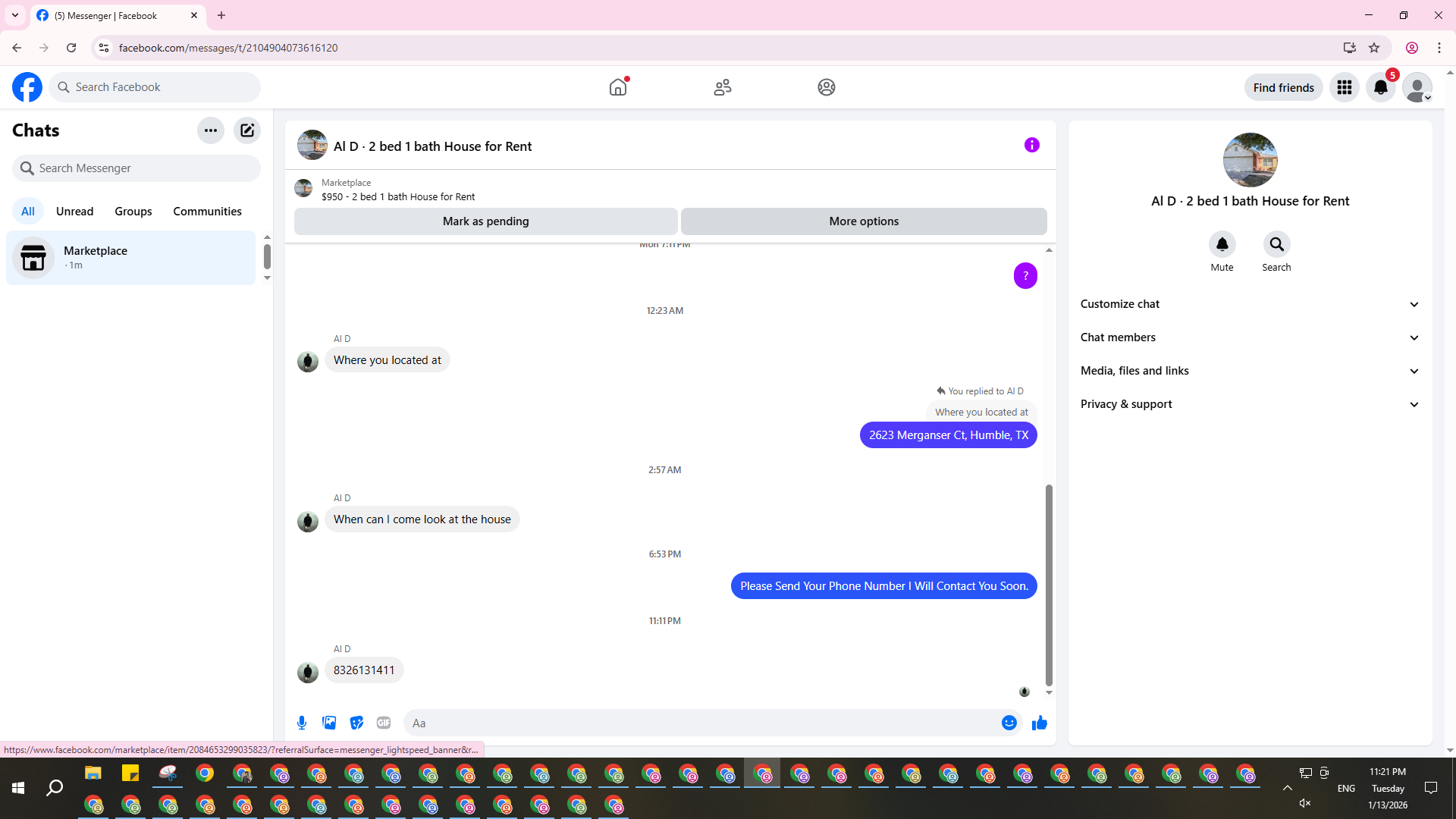Start a new message with the compose icon
The height and width of the screenshot is (819, 1456).
click(x=247, y=130)
